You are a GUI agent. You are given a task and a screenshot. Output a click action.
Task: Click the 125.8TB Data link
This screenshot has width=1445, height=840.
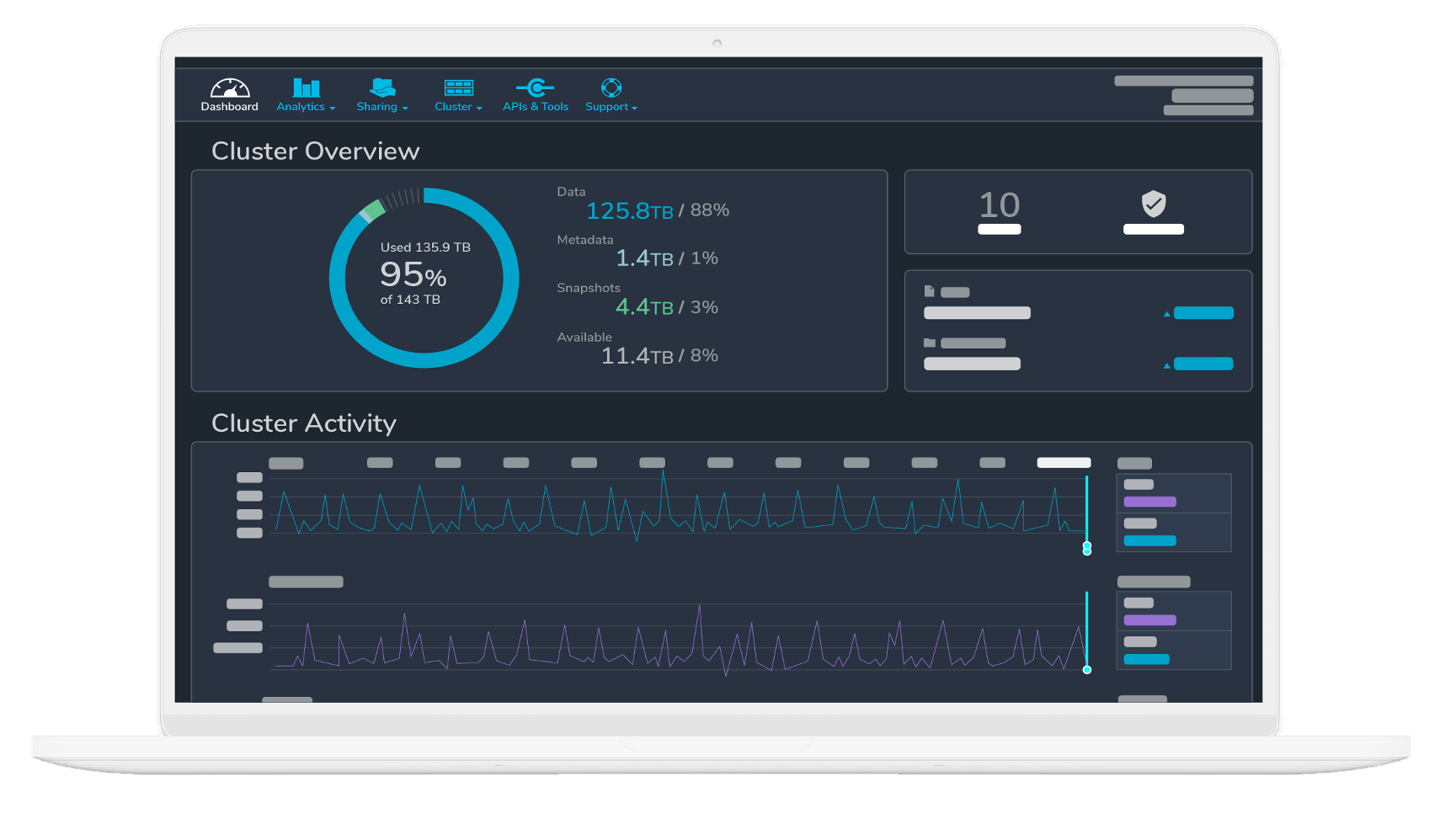point(631,210)
